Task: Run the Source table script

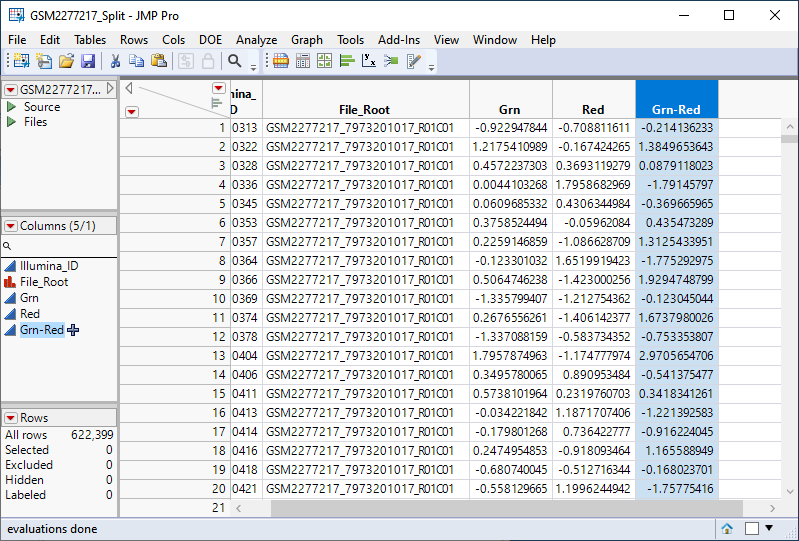Action: (x=11, y=107)
